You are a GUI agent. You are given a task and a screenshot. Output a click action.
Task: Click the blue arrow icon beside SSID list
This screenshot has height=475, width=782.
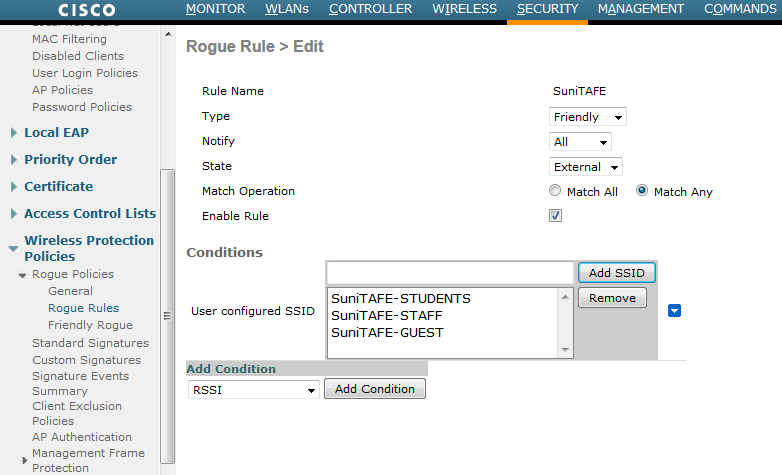tap(674, 311)
